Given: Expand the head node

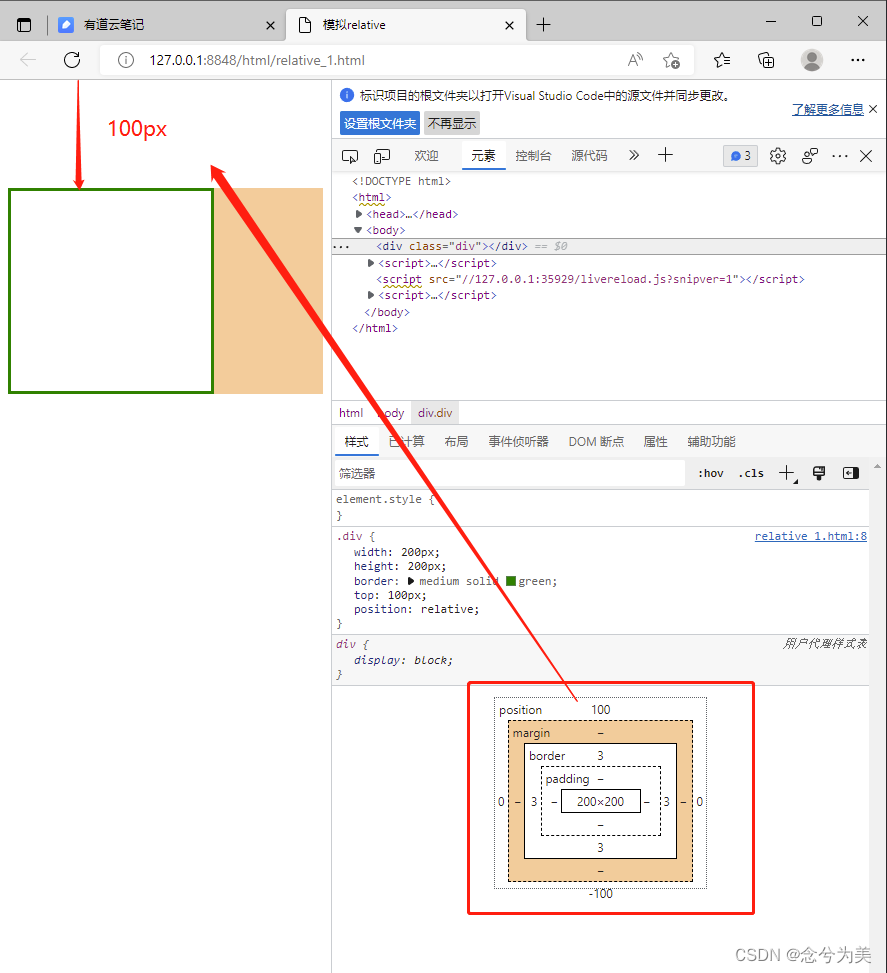Looking at the screenshot, I should pos(359,214).
